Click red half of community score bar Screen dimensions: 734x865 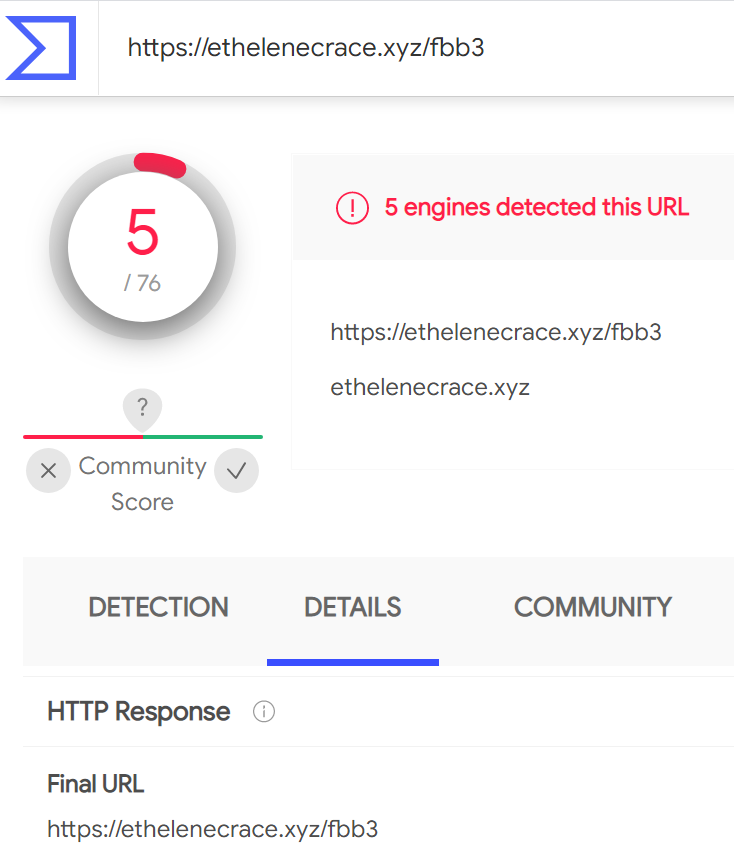pyautogui.click(x=82, y=437)
